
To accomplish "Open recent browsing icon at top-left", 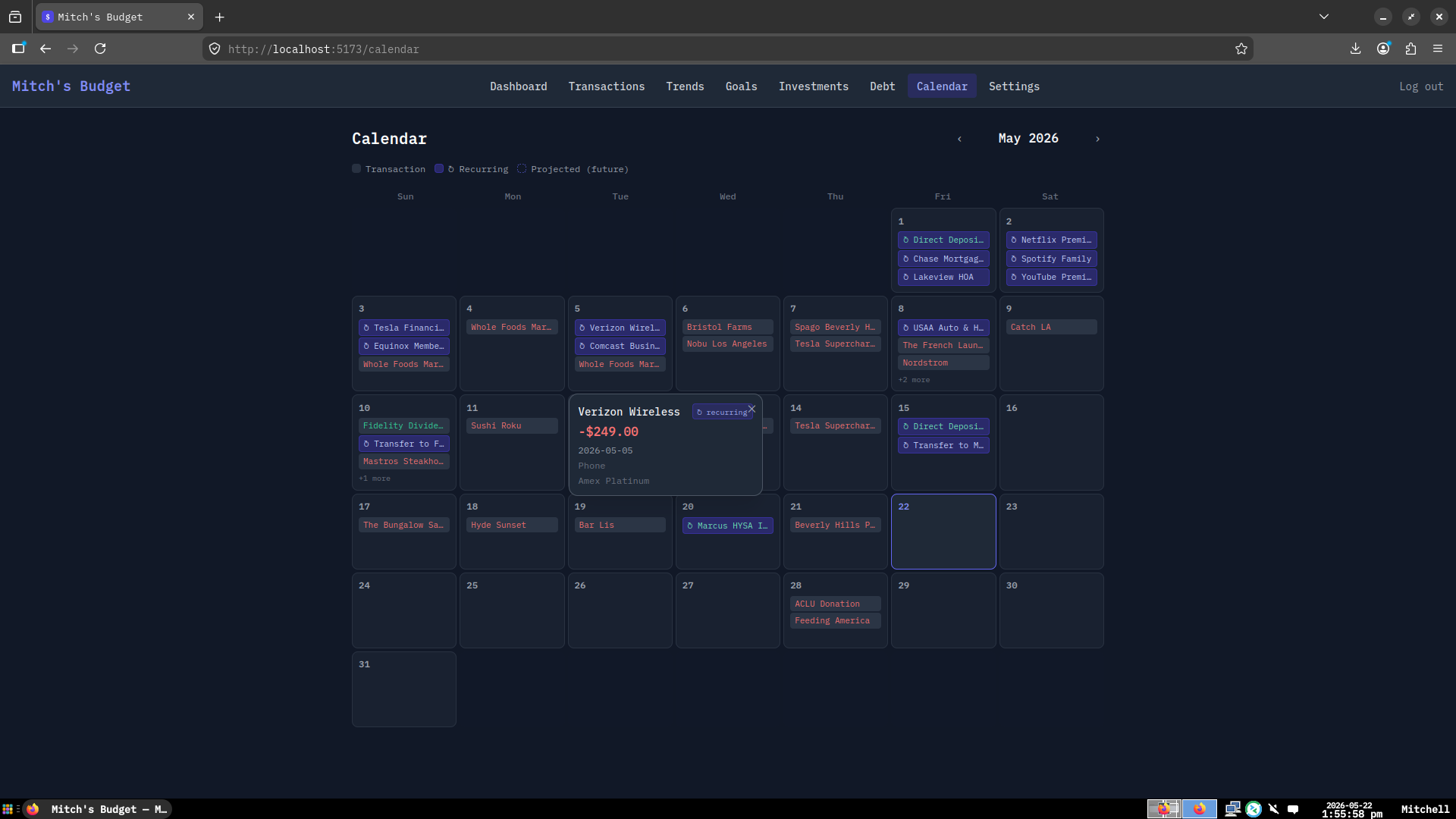I will pos(15,17).
